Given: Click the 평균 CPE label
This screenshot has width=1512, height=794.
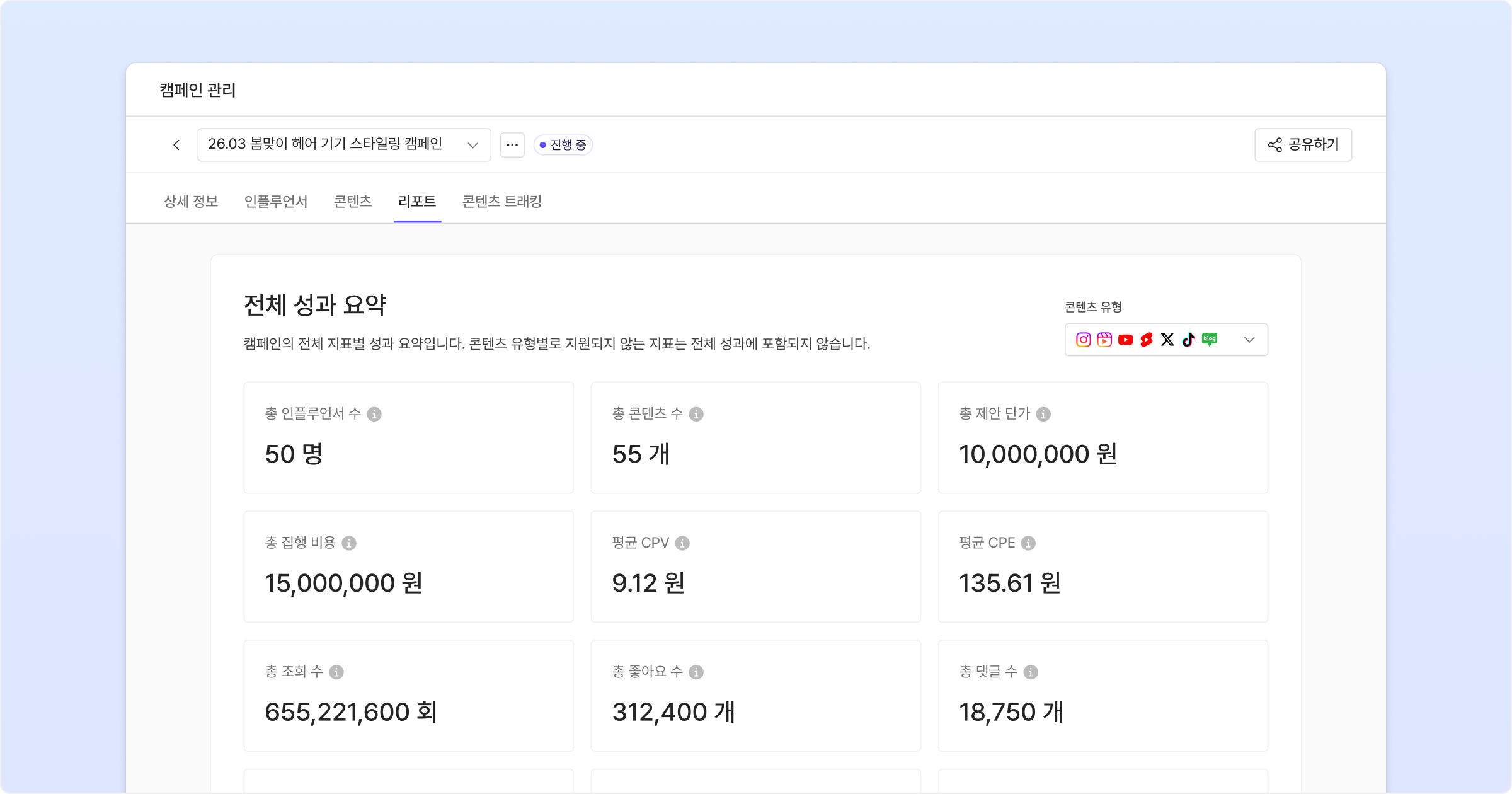Looking at the screenshot, I should [987, 543].
